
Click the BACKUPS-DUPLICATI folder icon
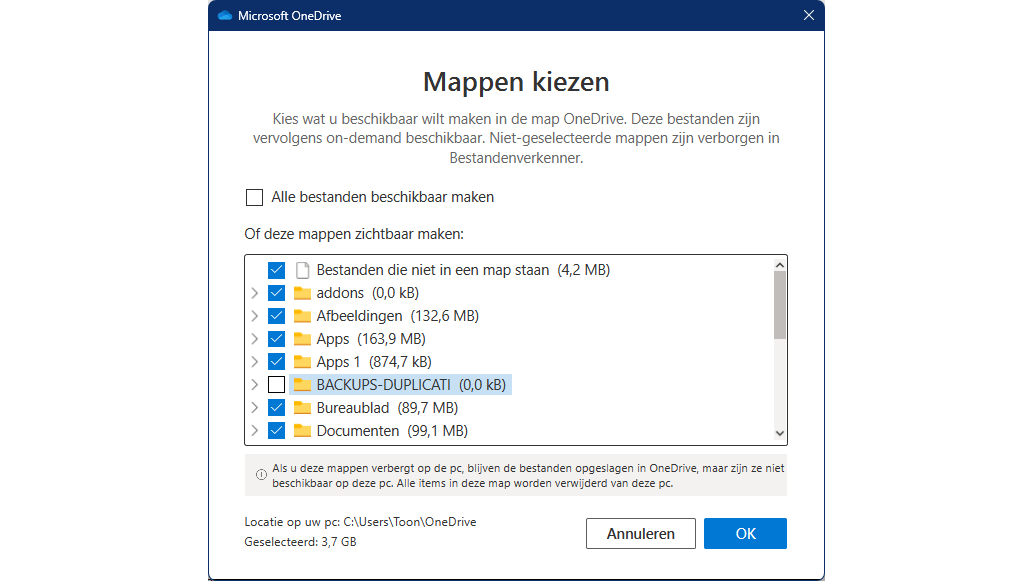point(302,385)
